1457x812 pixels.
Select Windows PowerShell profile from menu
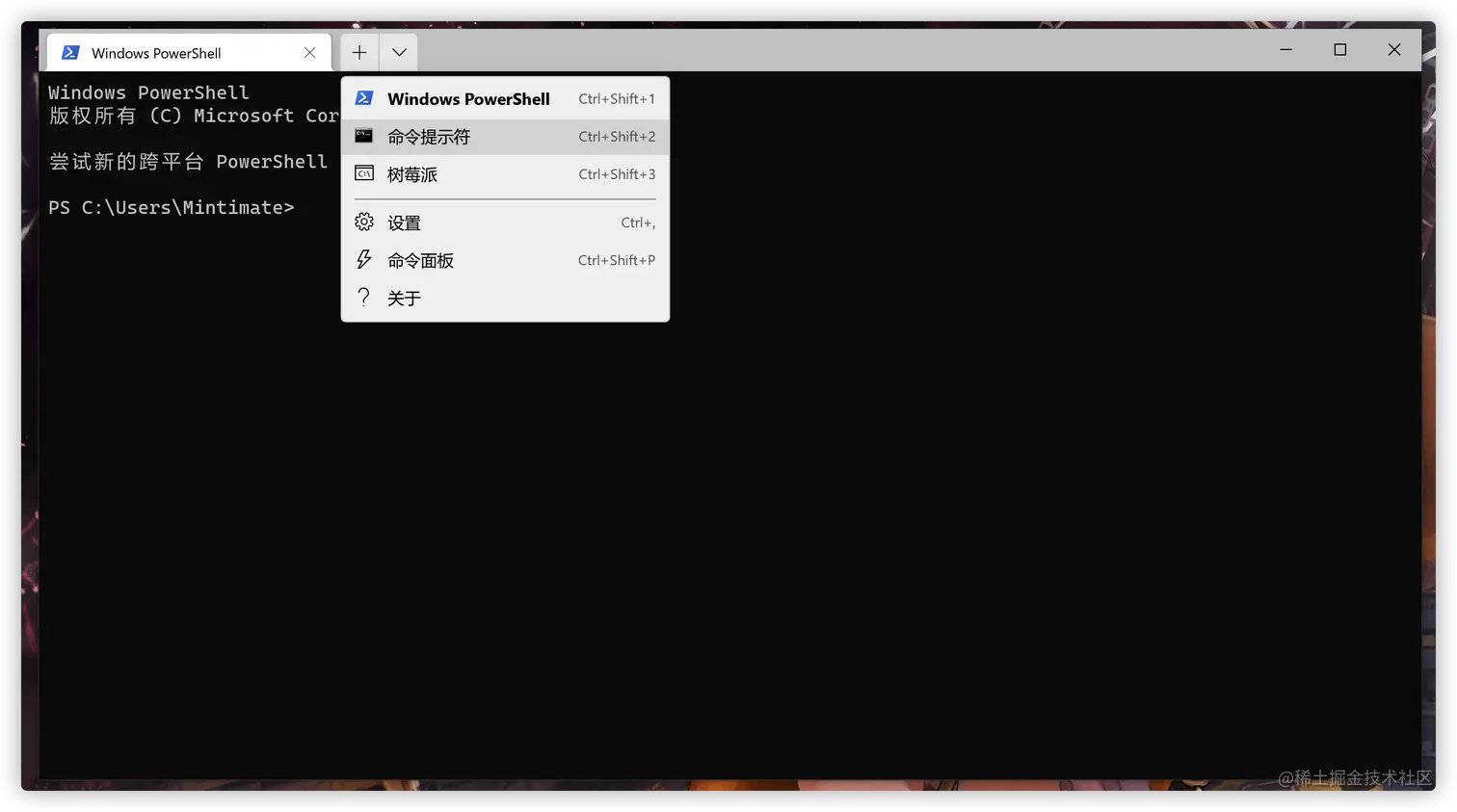pyautogui.click(x=505, y=99)
